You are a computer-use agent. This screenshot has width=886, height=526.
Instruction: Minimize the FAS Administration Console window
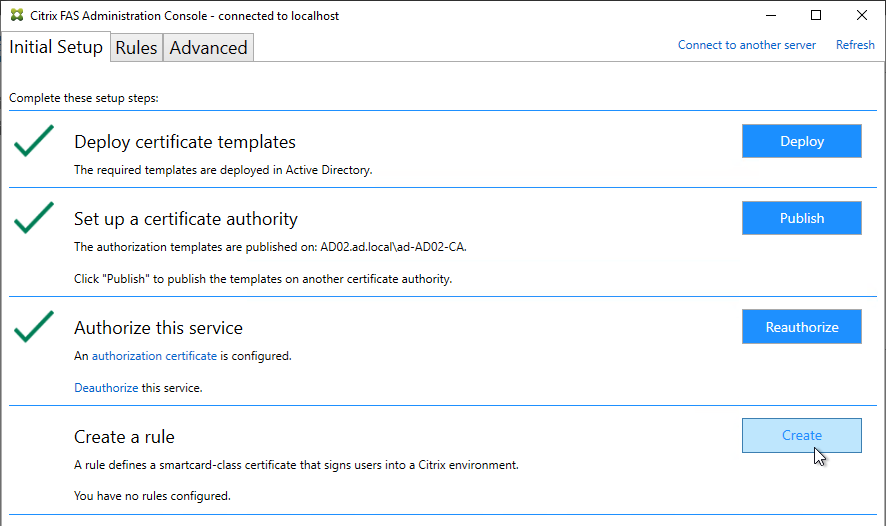click(x=771, y=15)
